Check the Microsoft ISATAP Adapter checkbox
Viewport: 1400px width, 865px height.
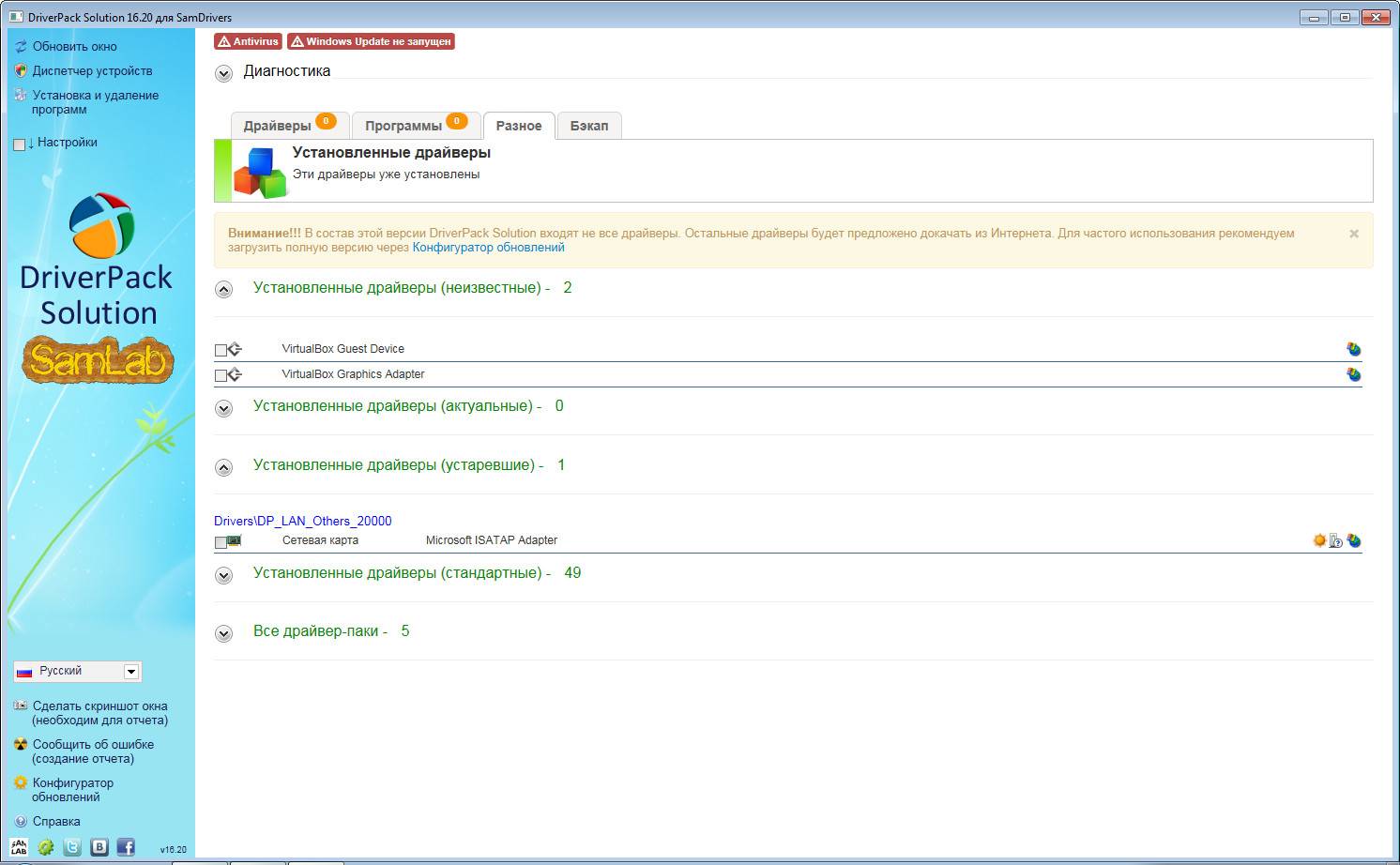click(221, 541)
